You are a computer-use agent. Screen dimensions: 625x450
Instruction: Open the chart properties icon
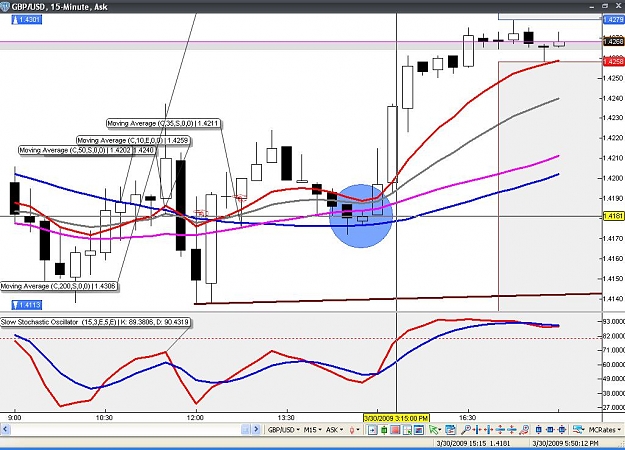450,430
